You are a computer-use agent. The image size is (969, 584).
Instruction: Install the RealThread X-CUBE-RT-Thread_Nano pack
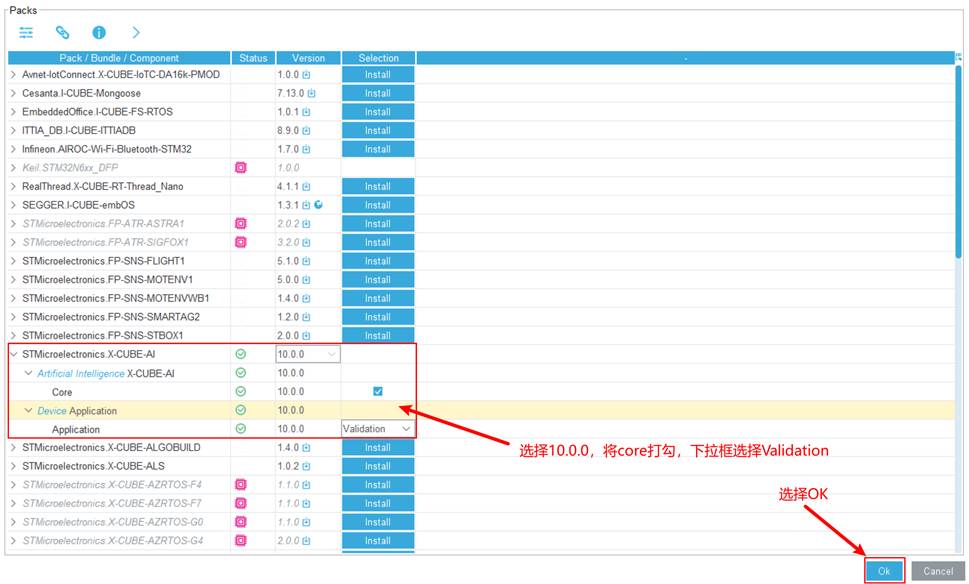click(x=378, y=187)
